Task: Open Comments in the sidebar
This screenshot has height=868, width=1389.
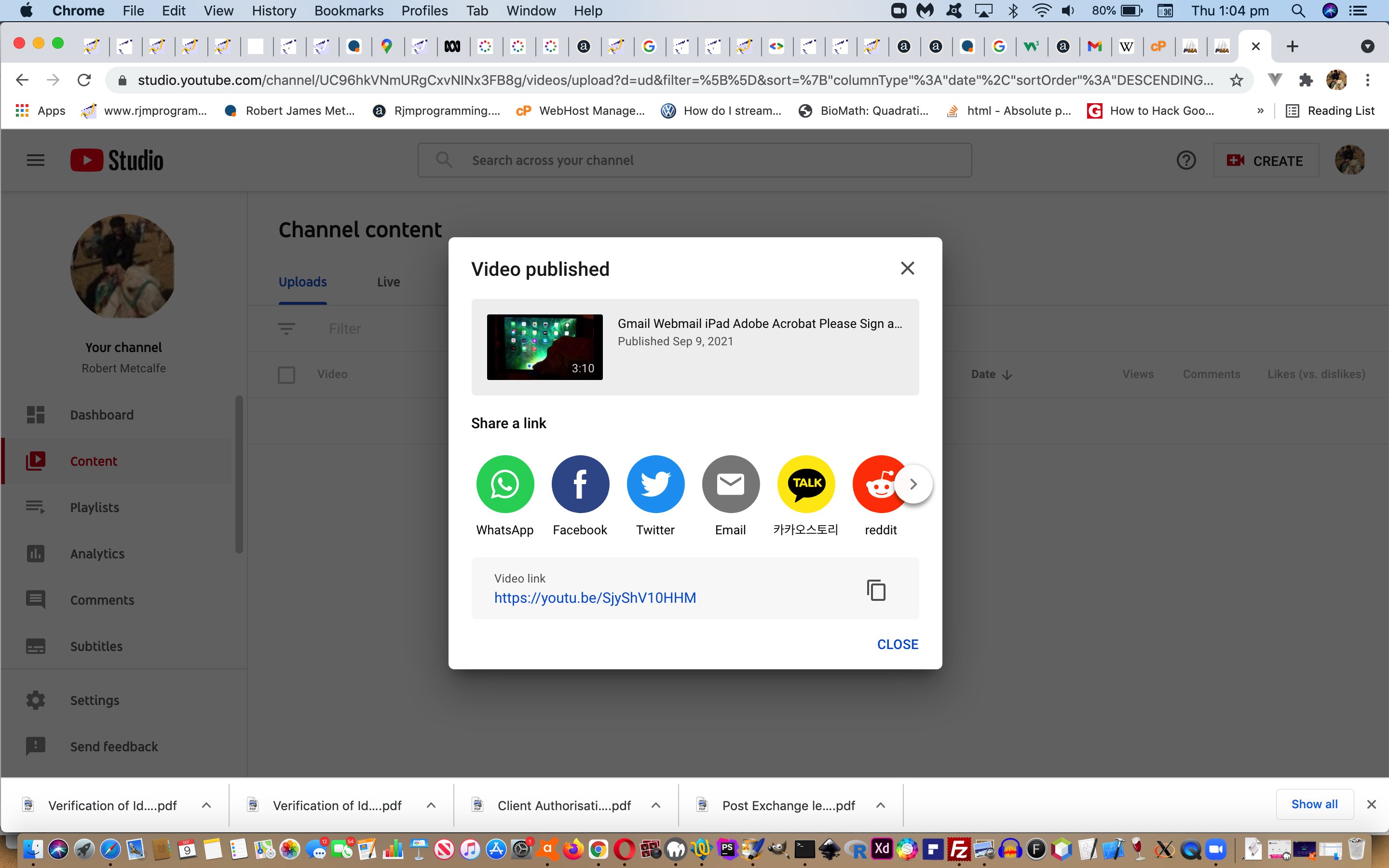Action: click(x=117, y=600)
